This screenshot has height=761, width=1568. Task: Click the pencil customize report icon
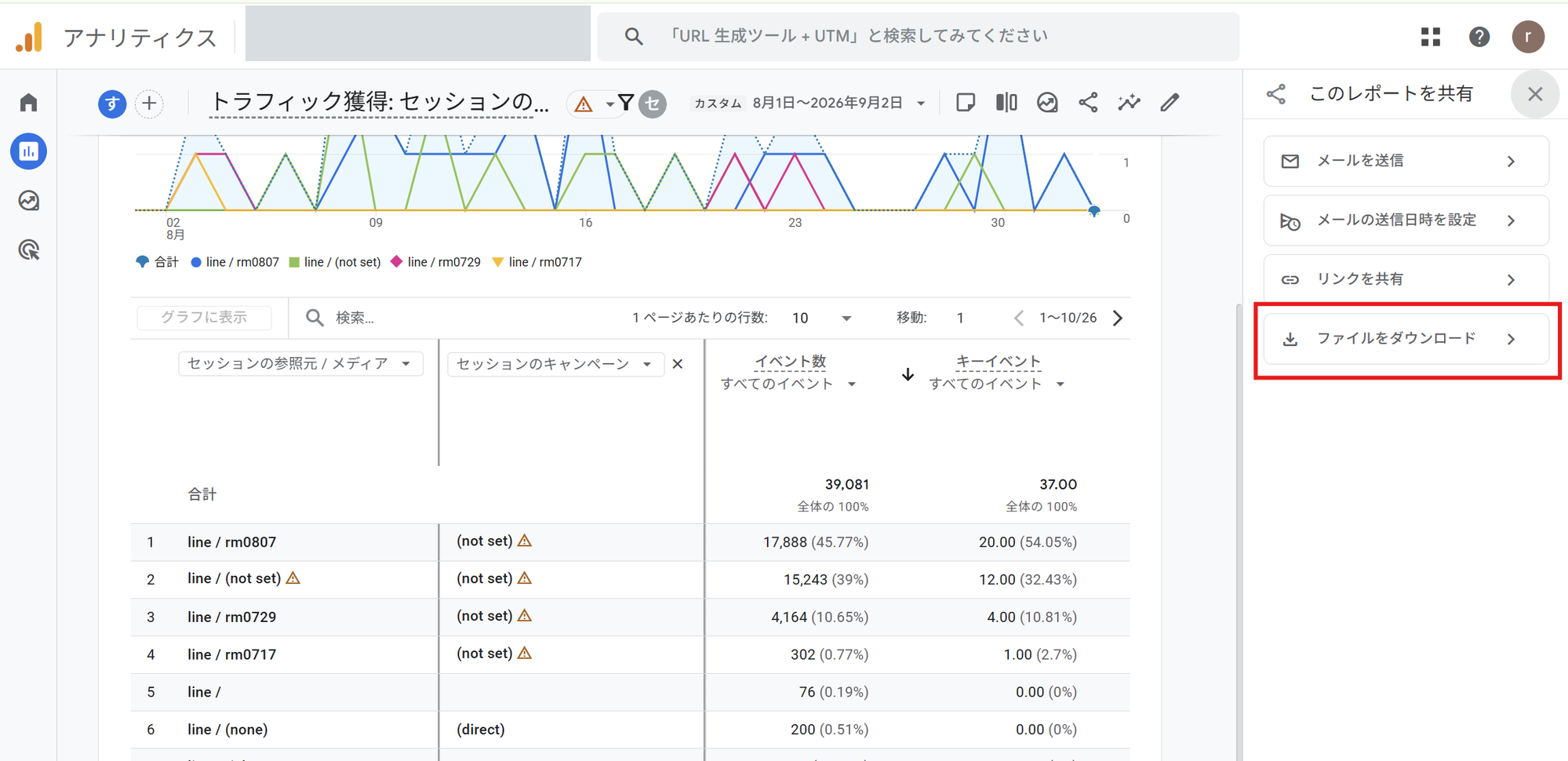coord(1170,103)
